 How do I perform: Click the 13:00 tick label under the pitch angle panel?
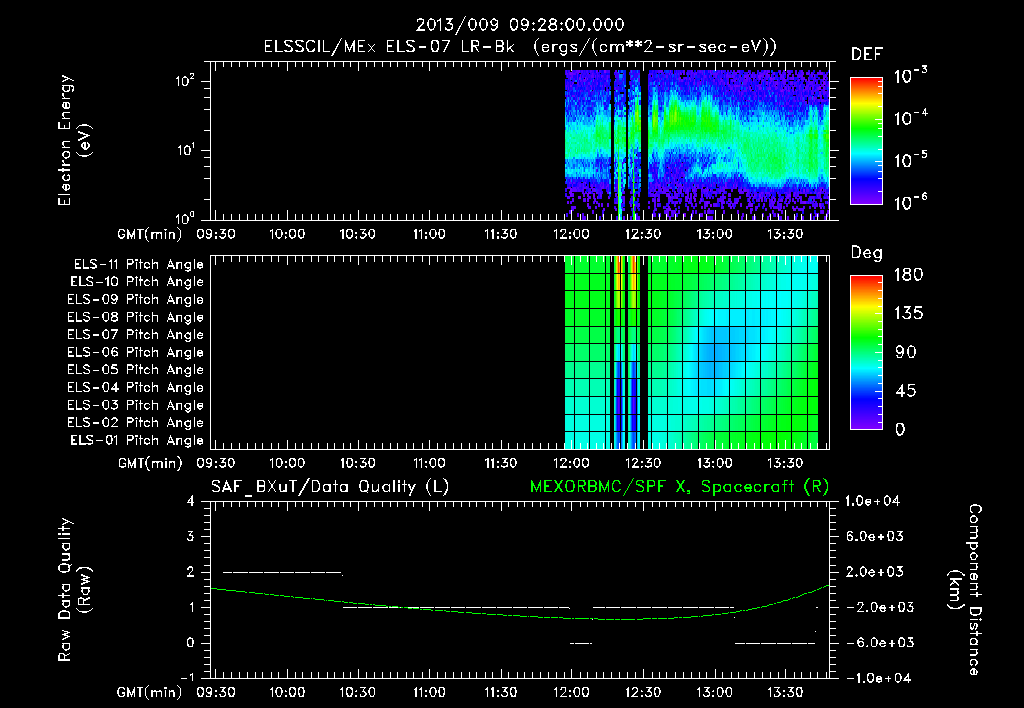coord(714,464)
